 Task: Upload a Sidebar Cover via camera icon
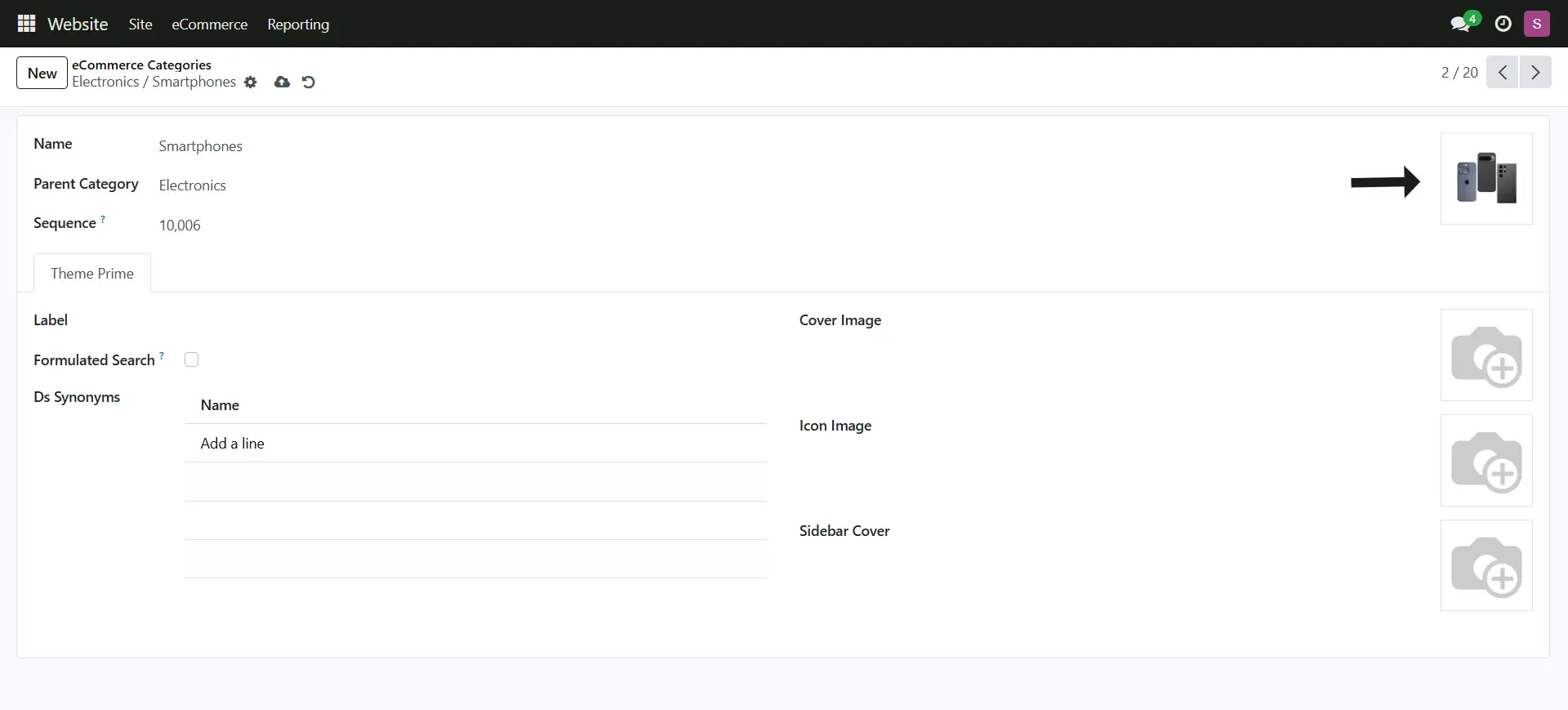(x=1486, y=565)
